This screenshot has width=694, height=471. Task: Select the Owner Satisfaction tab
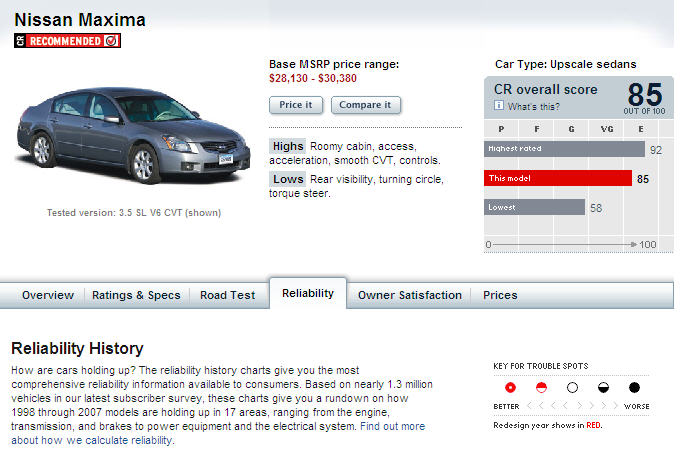[x=410, y=295]
